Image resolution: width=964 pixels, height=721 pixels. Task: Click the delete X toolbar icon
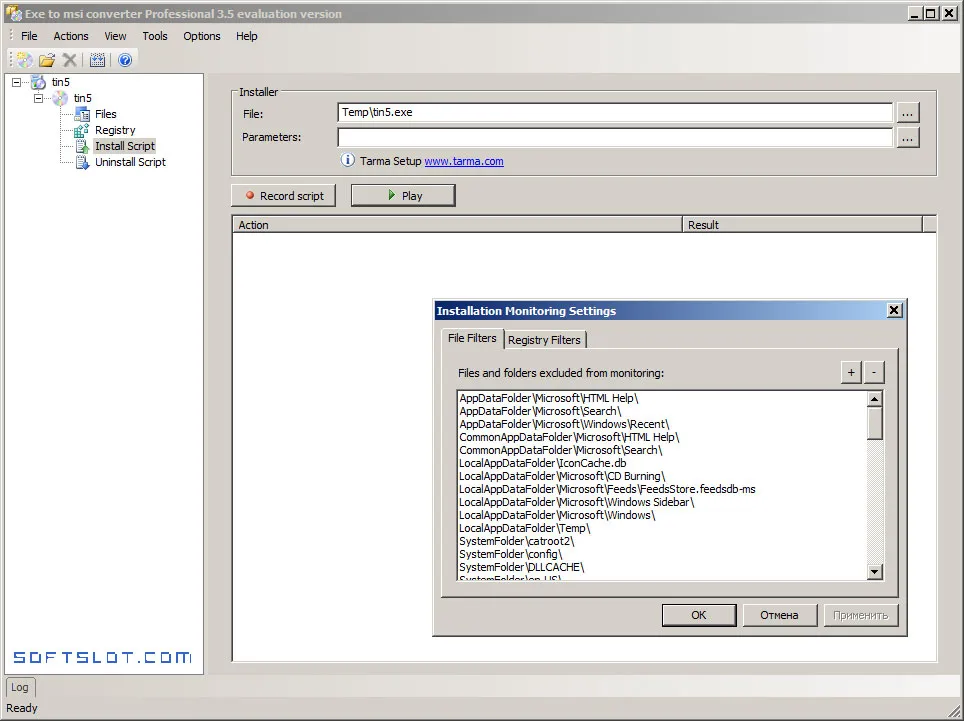pyautogui.click(x=70, y=60)
